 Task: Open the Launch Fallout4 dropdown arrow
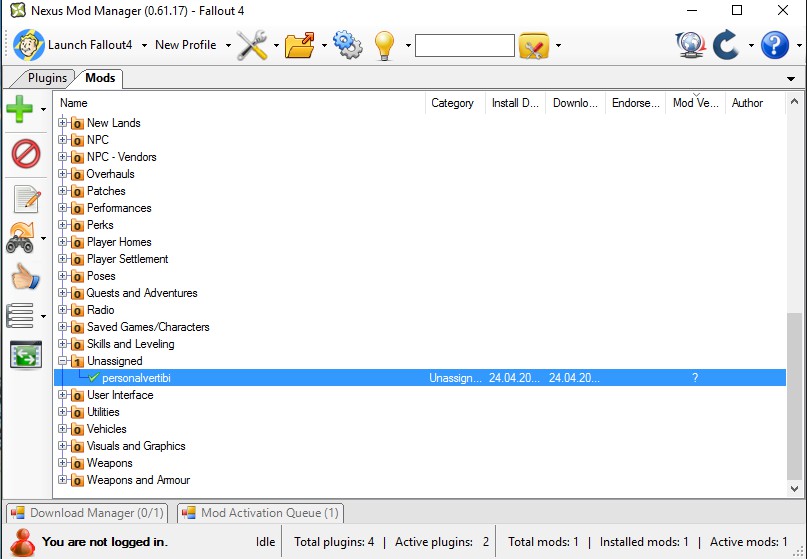click(144, 45)
